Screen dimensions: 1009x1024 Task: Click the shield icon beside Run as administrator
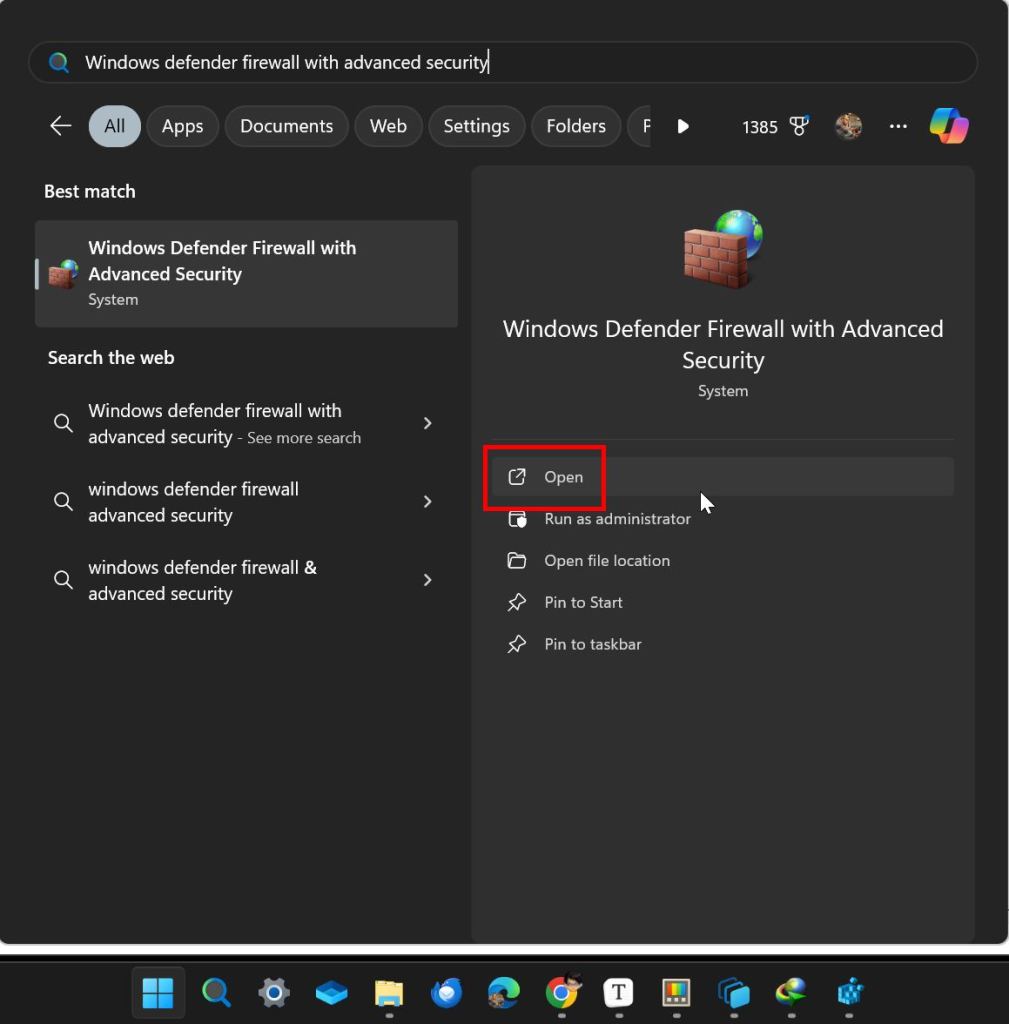[x=517, y=519]
